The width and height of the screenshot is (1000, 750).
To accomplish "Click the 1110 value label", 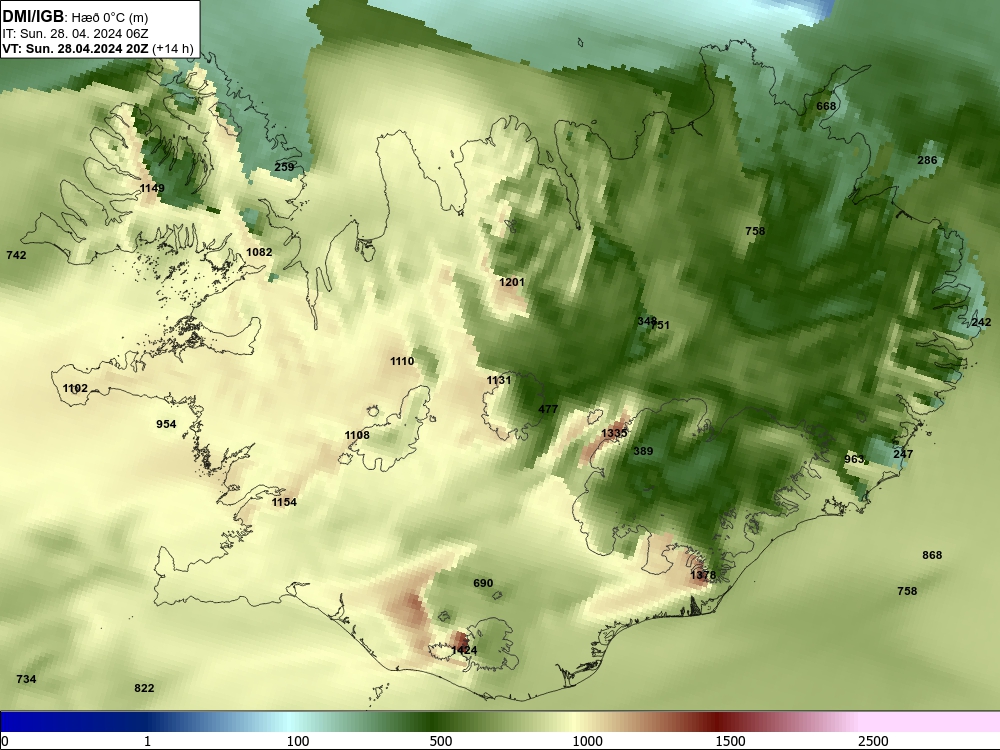I will pos(402,361).
